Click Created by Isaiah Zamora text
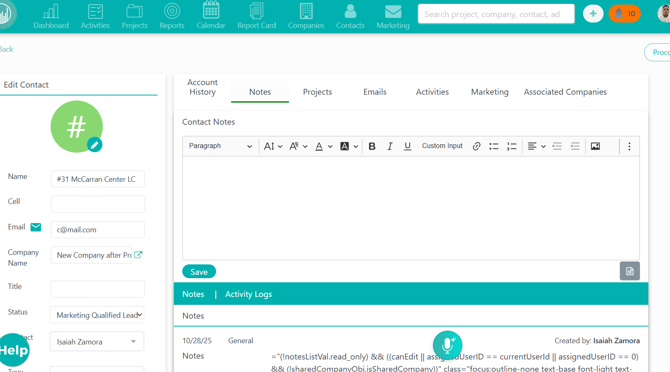This screenshot has height=372, width=670. pyautogui.click(x=597, y=340)
